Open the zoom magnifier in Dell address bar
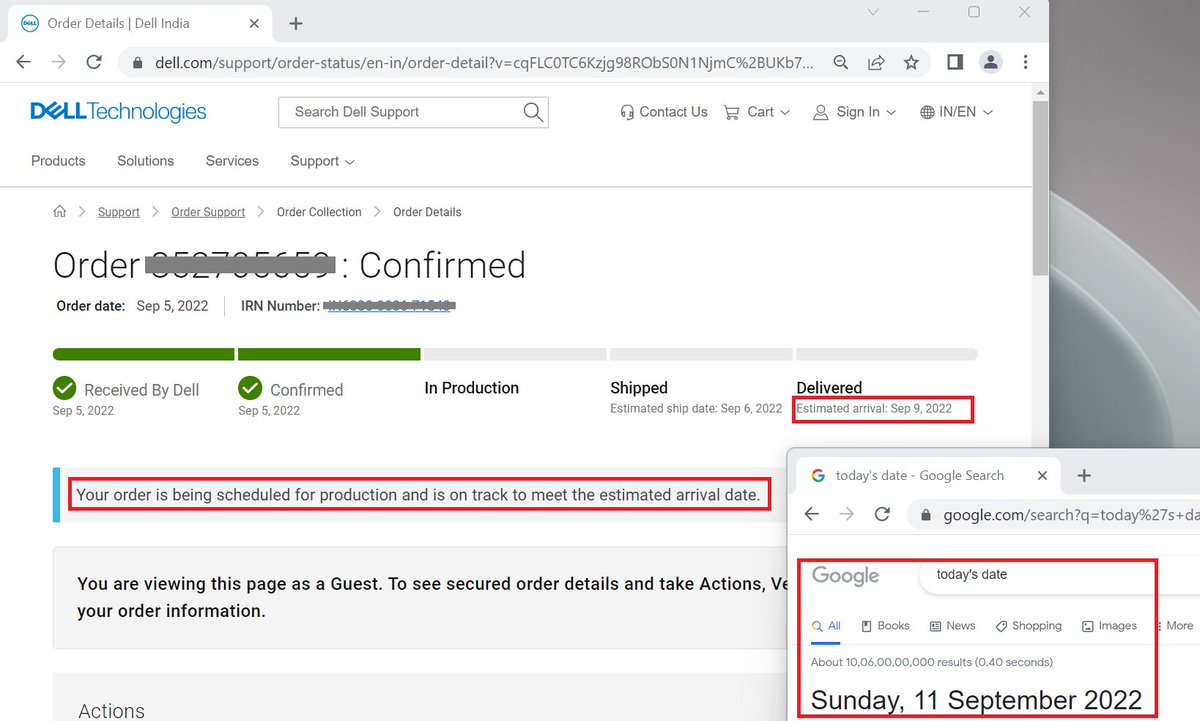 841,62
